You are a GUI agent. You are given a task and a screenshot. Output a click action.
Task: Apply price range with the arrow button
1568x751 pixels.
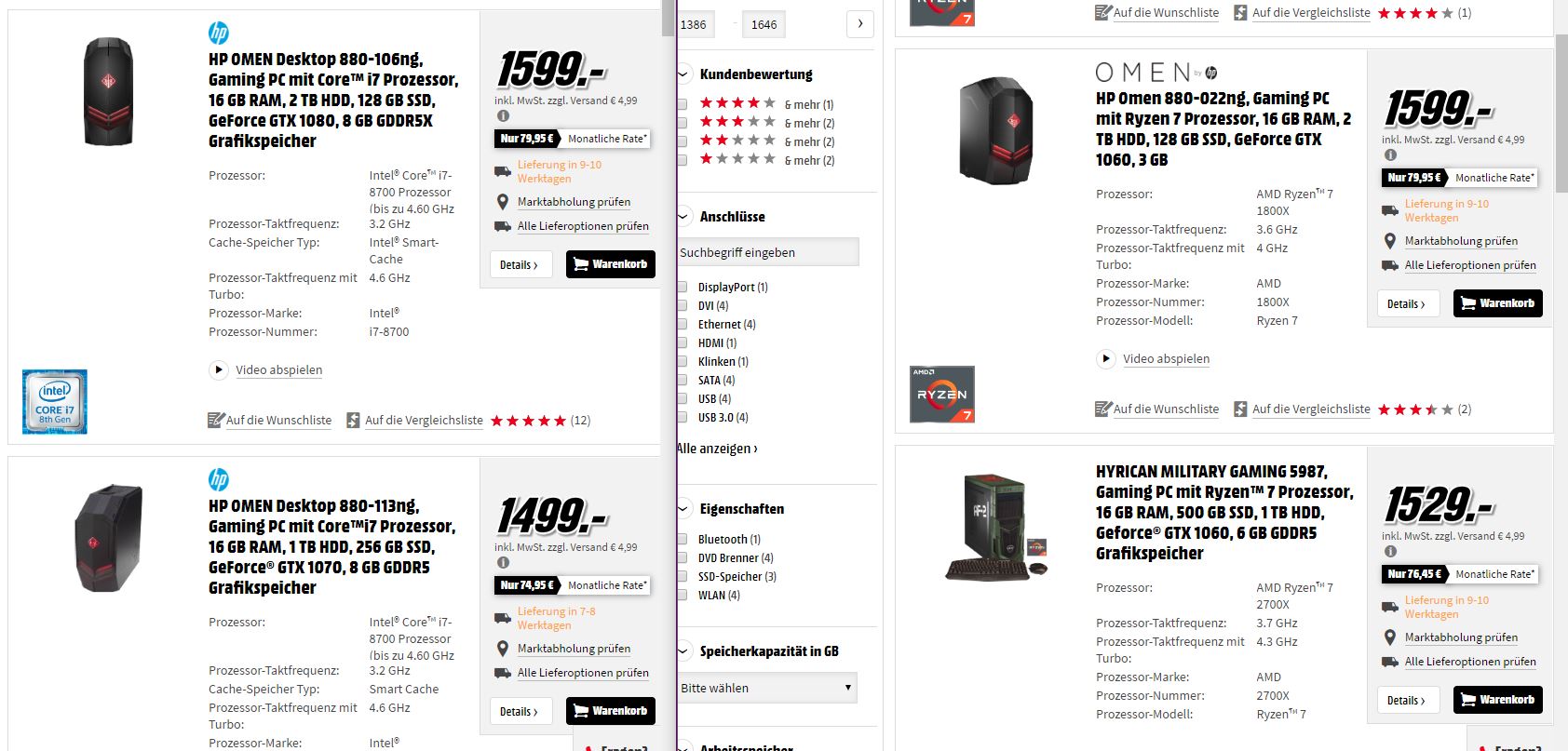coord(859,24)
